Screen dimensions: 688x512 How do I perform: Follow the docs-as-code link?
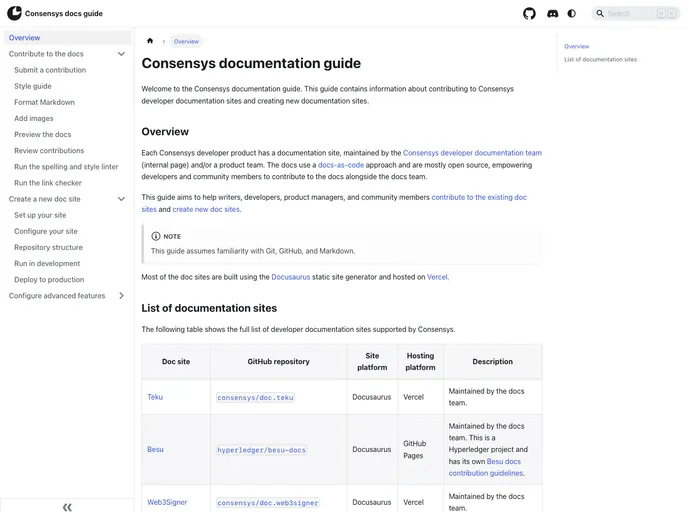pyautogui.click(x=341, y=165)
